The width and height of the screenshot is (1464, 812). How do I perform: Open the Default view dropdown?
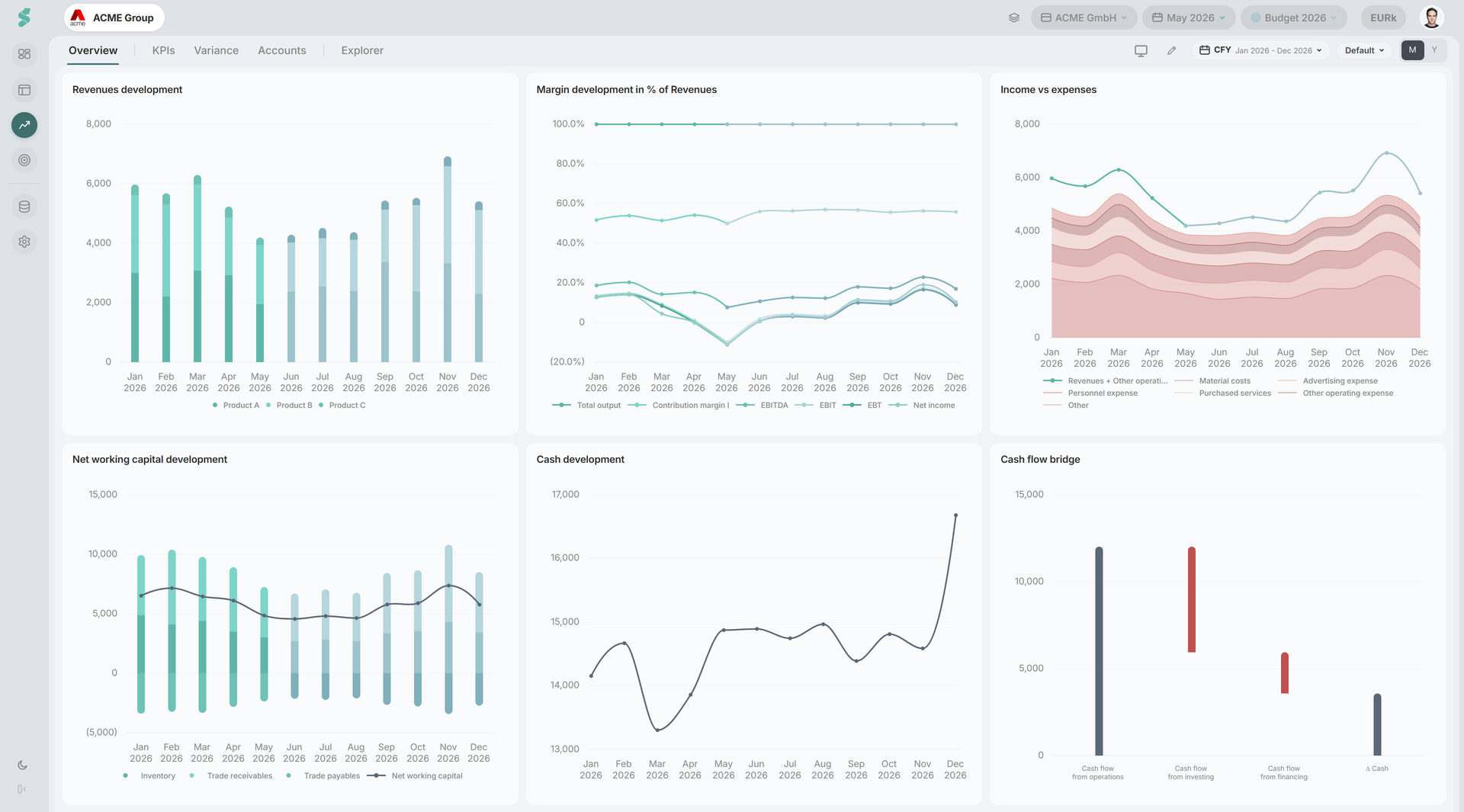1364,50
